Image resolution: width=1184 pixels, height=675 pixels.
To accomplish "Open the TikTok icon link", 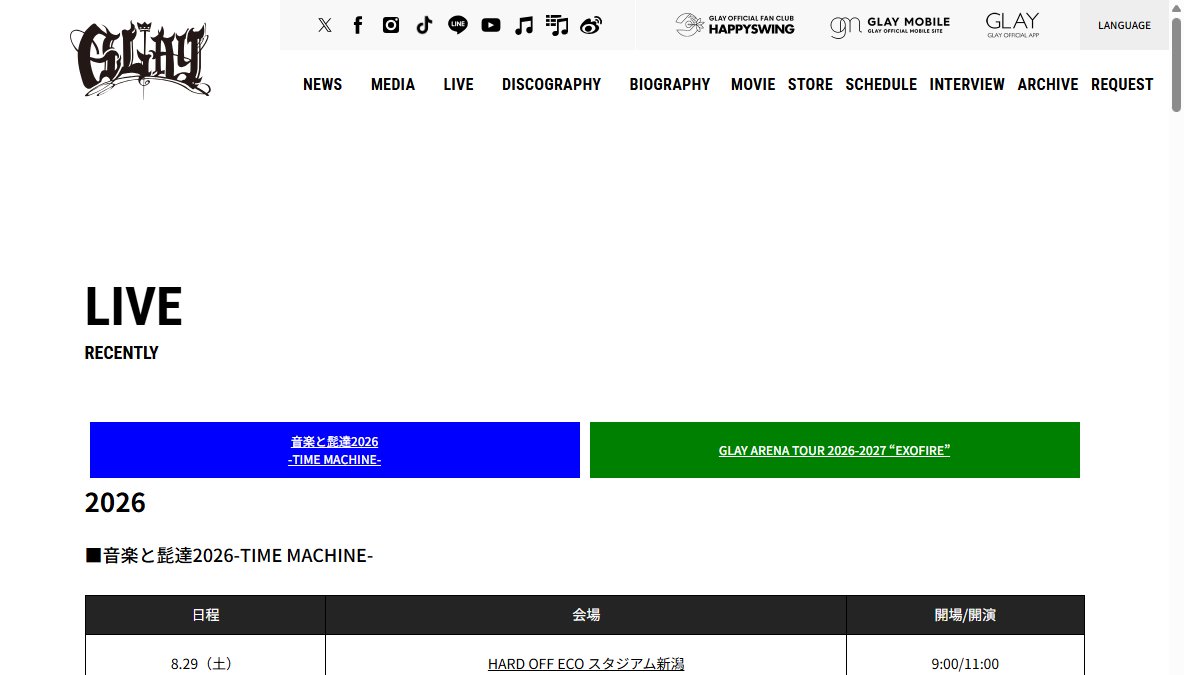I will 424,25.
